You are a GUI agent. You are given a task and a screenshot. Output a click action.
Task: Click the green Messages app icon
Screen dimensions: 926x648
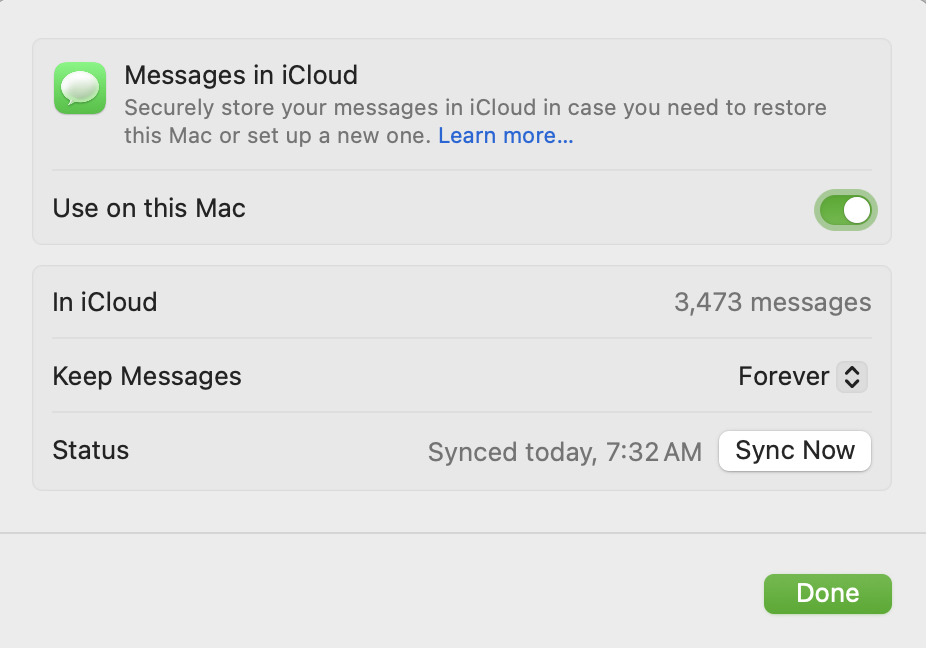tap(80, 88)
